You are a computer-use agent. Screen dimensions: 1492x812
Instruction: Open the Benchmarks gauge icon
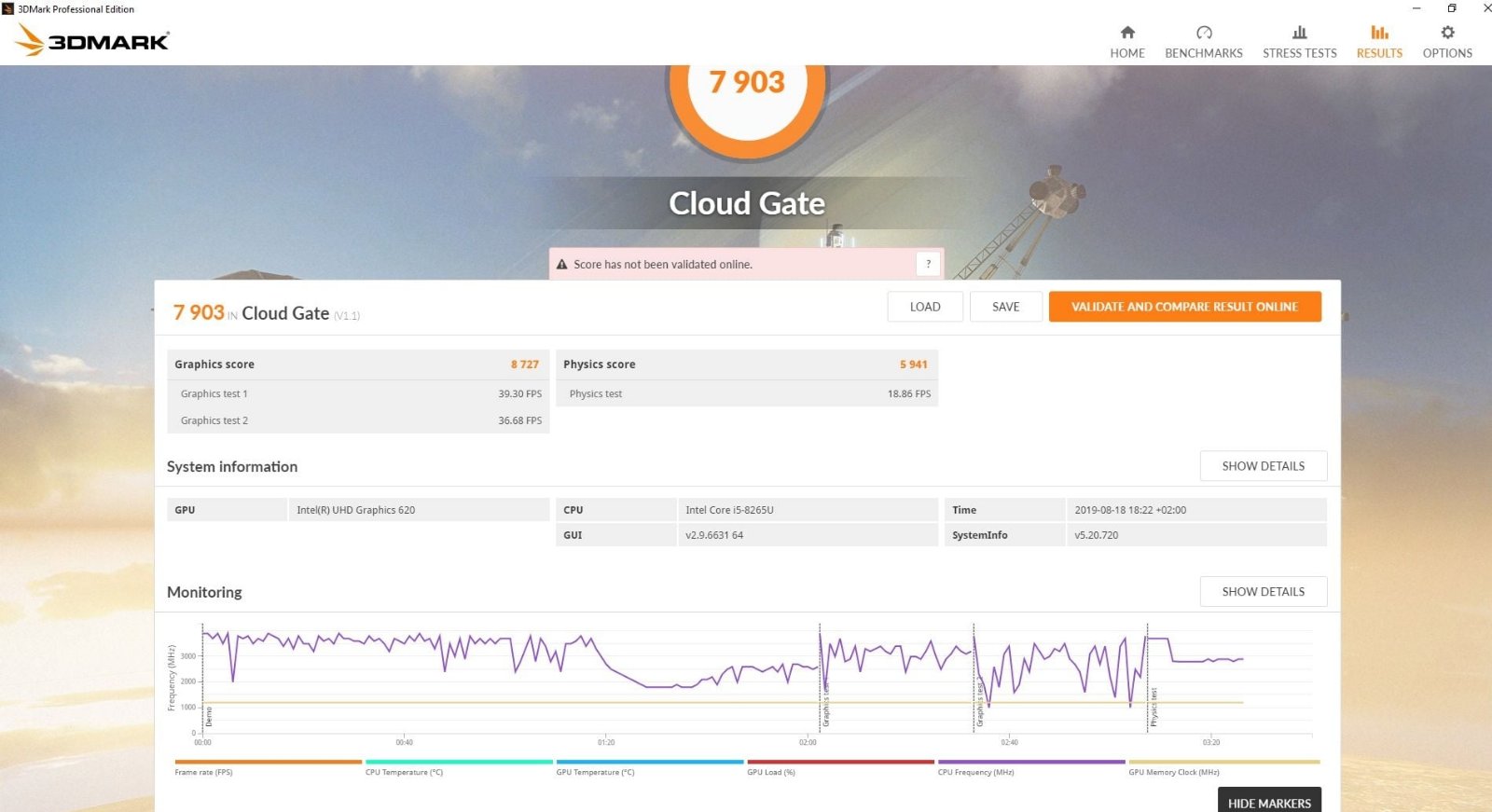(x=1204, y=33)
